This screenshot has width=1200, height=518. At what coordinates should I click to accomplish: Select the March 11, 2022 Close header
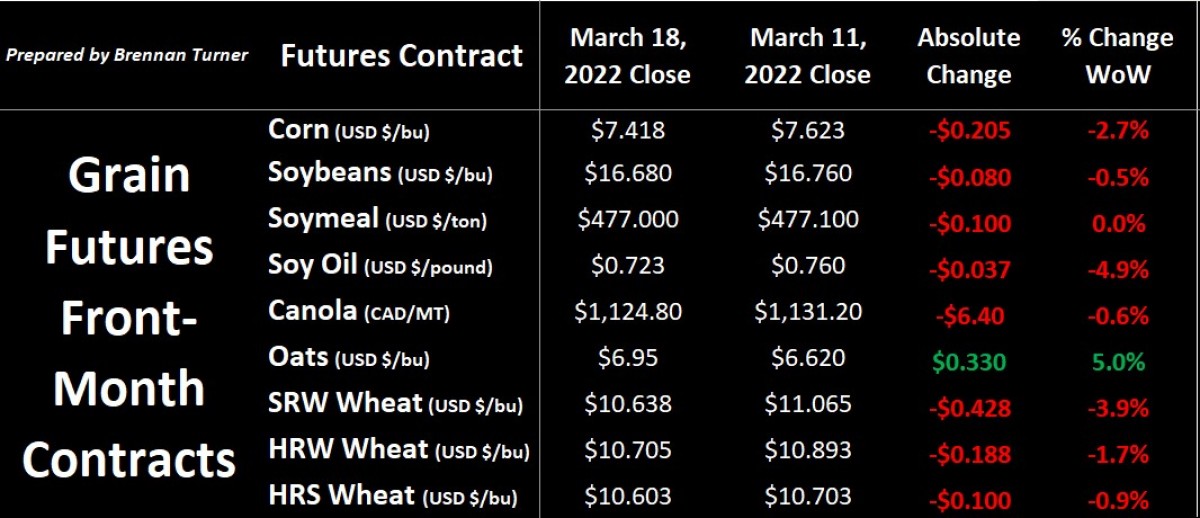[x=808, y=56]
